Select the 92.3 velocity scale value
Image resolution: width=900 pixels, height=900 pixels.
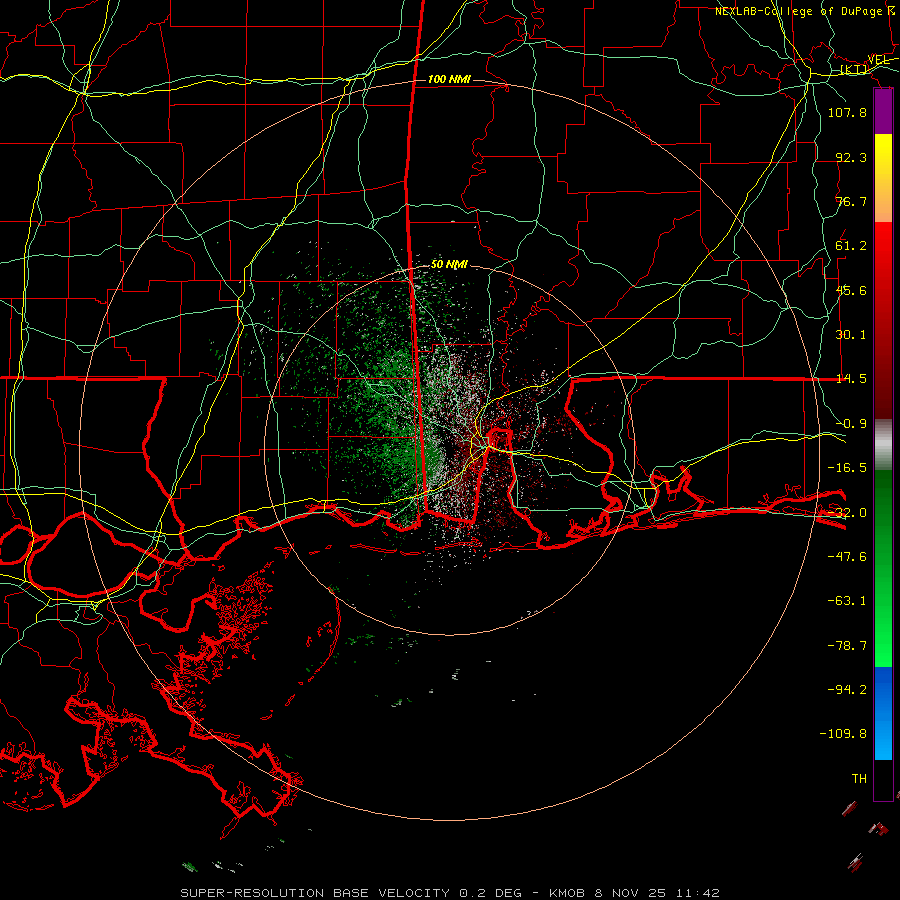point(851,157)
